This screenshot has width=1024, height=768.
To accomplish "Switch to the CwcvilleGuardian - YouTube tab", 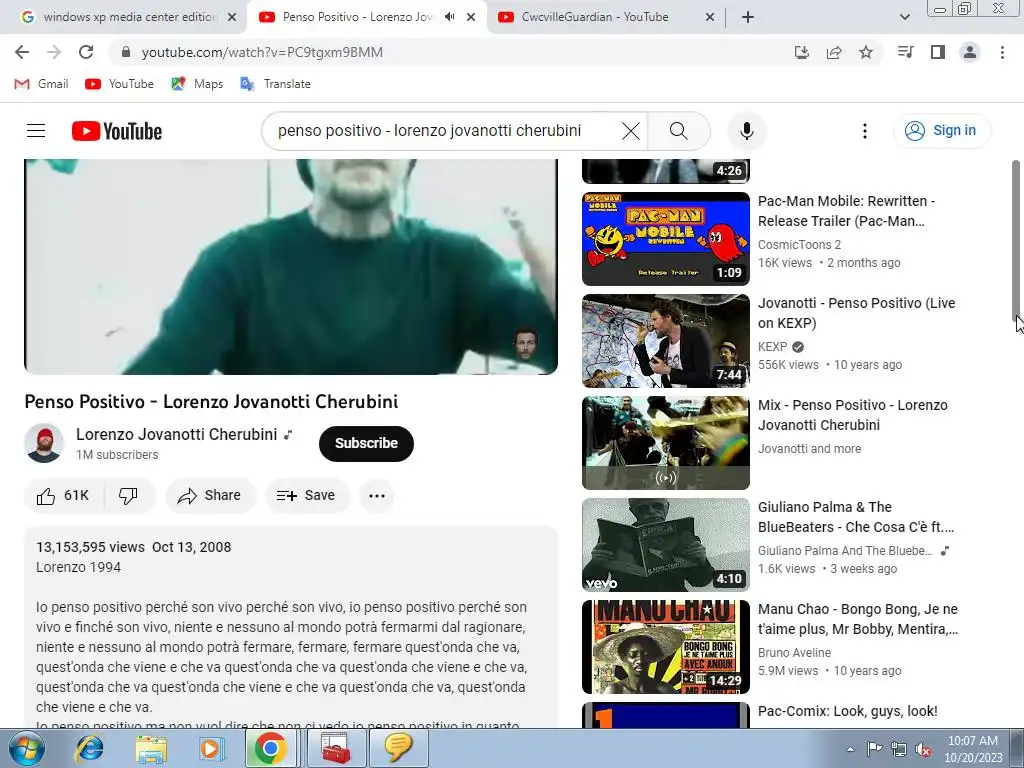I will coord(605,17).
